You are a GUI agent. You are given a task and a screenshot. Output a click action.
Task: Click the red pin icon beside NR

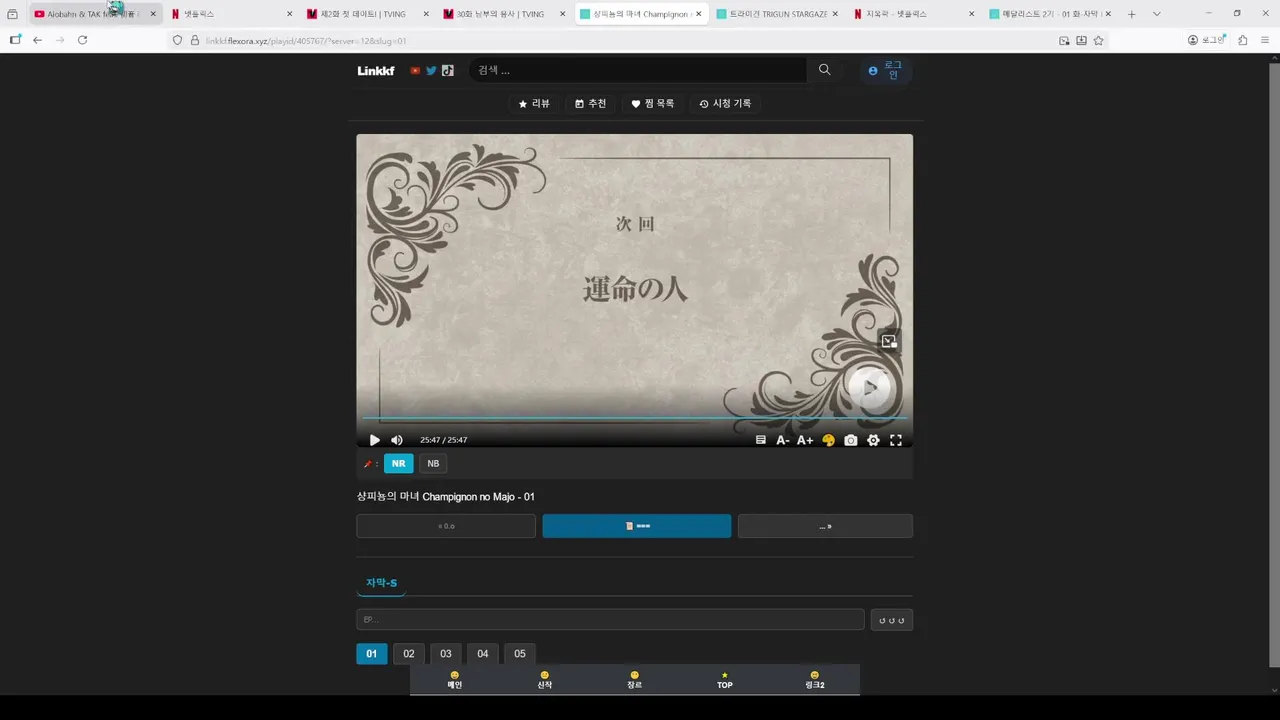point(367,463)
